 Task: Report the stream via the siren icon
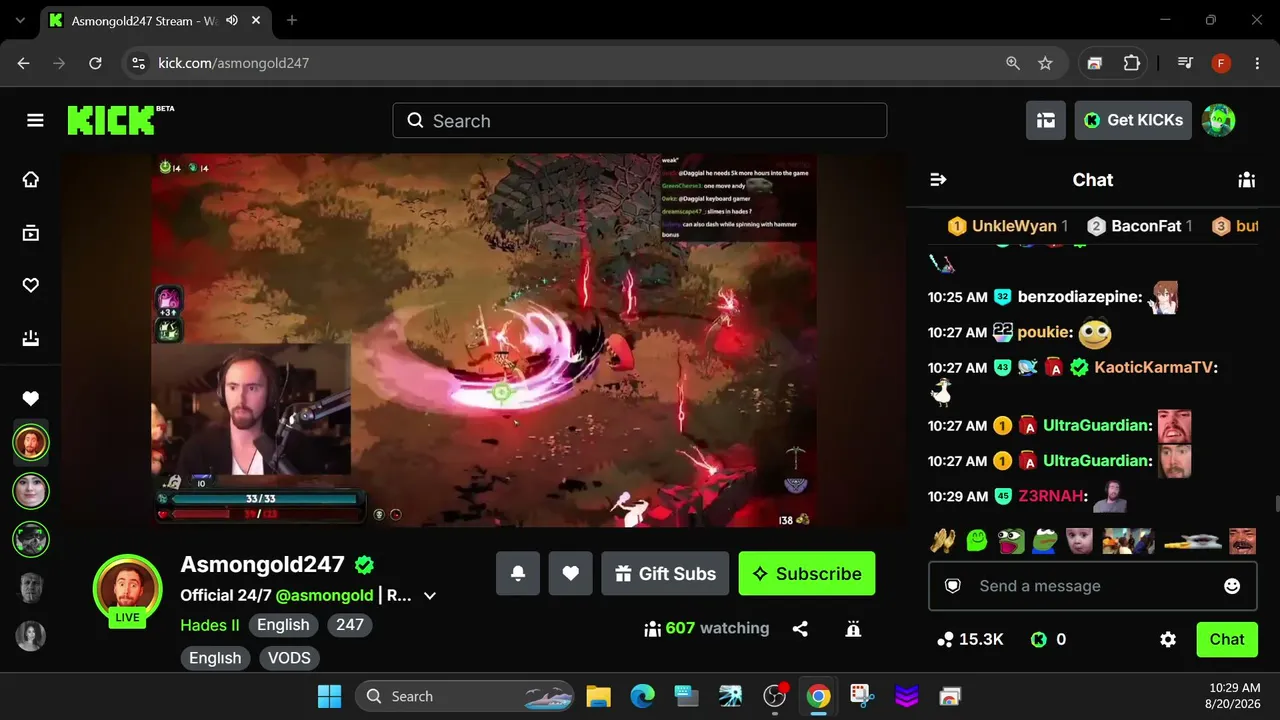pos(853,629)
